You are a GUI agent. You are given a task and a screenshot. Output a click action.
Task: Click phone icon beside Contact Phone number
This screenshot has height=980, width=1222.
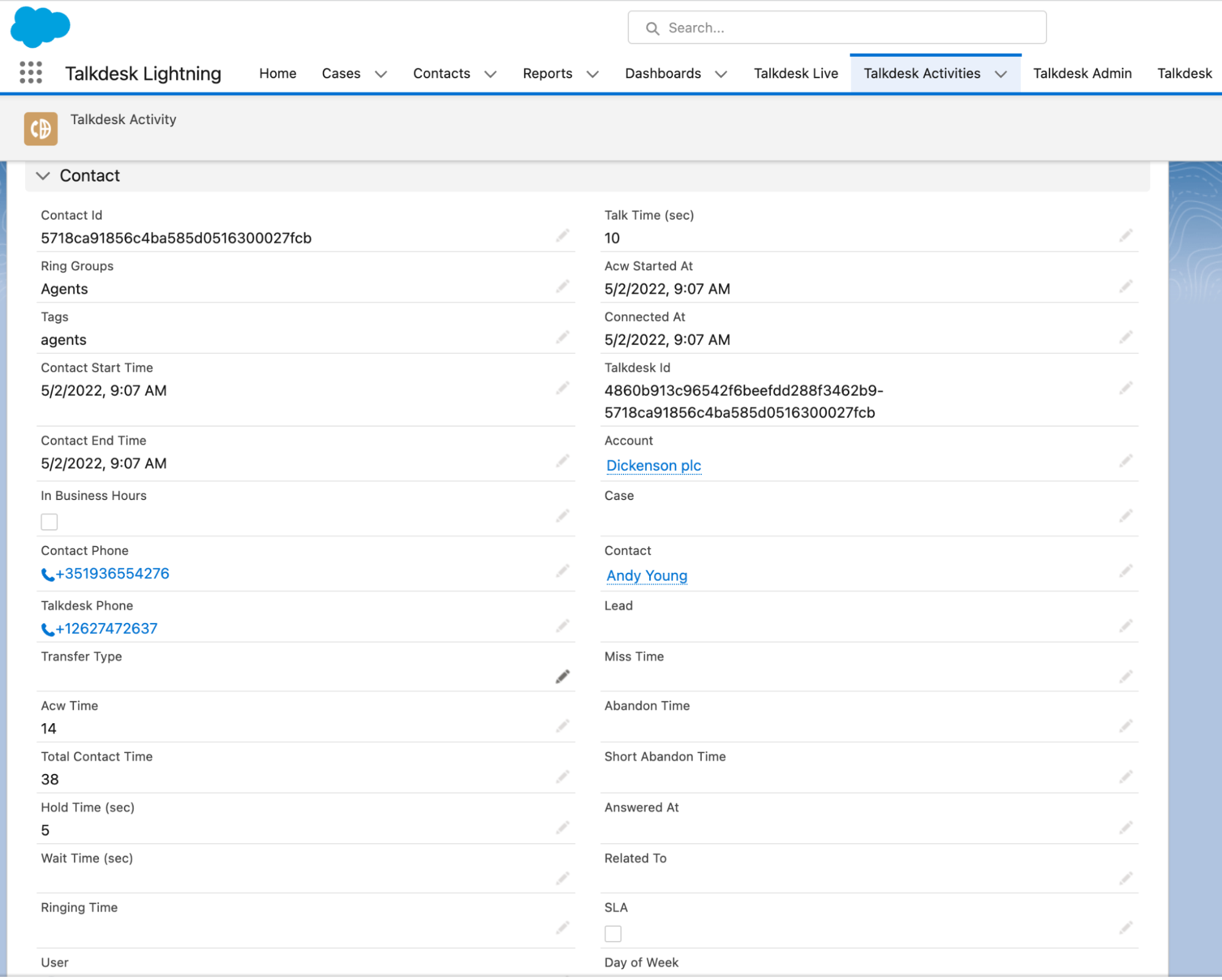click(x=48, y=575)
